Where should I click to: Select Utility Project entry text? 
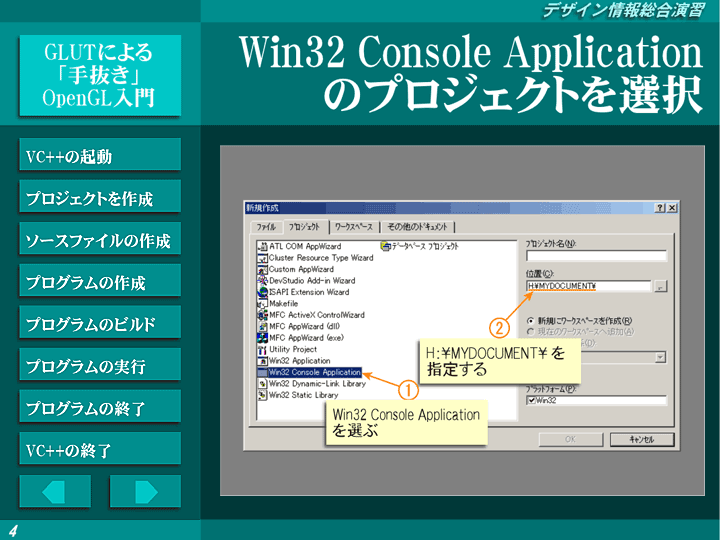pyautogui.click(x=293, y=349)
